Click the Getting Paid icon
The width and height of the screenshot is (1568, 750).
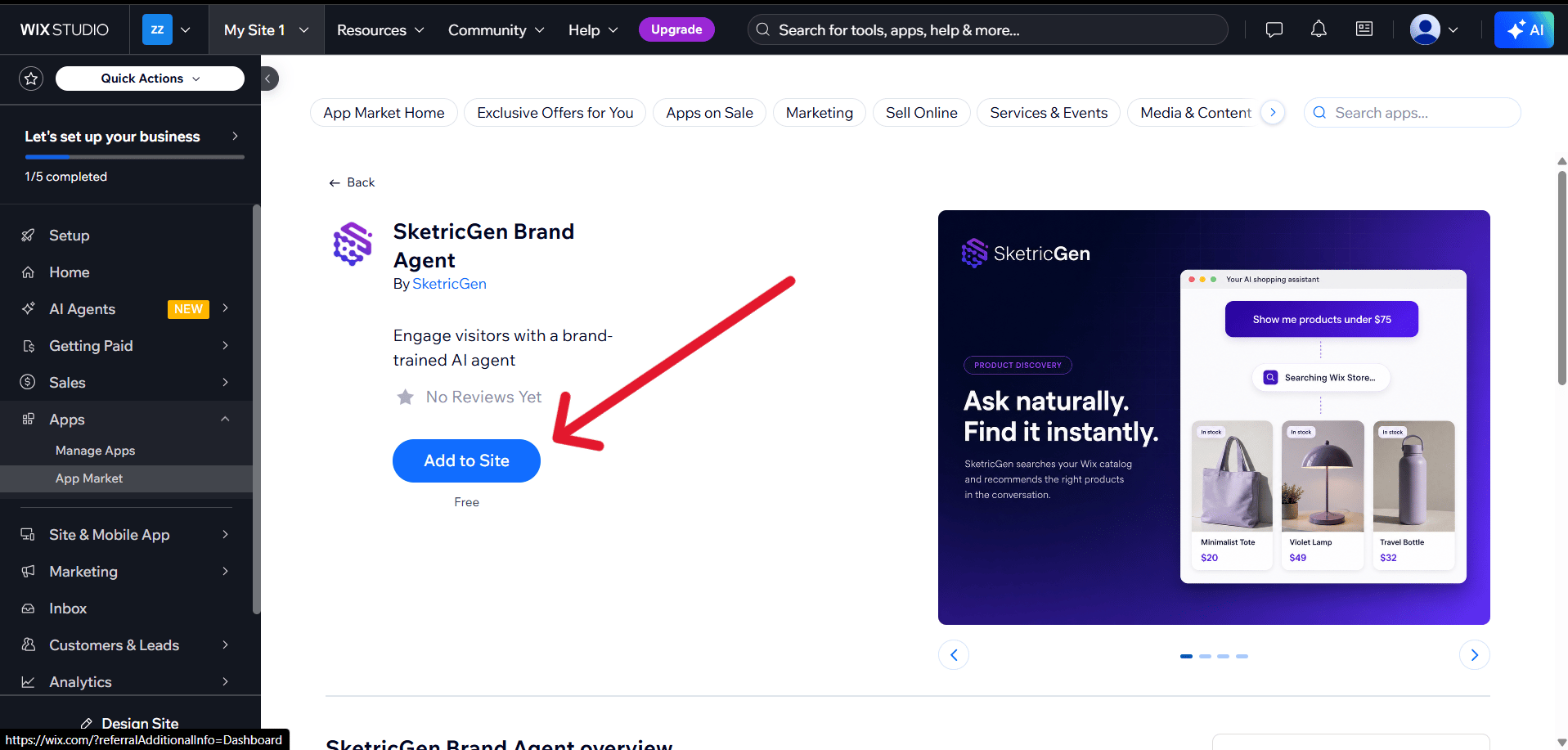point(28,346)
